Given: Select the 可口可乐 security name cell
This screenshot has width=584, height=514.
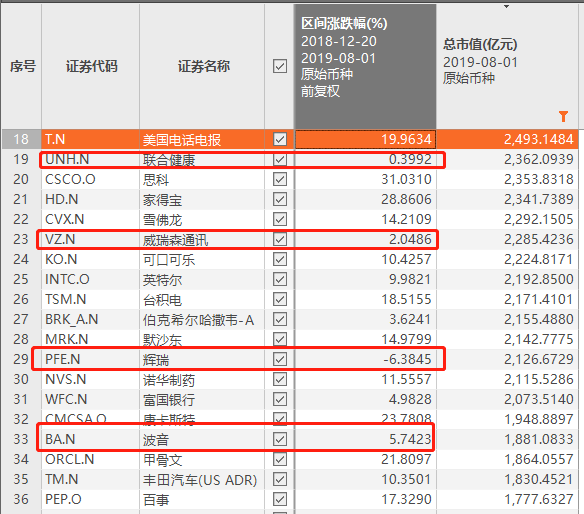Looking at the screenshot, I should [202, 259].
